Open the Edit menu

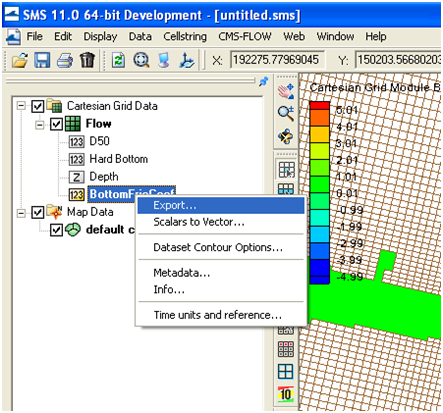[63, 36]
